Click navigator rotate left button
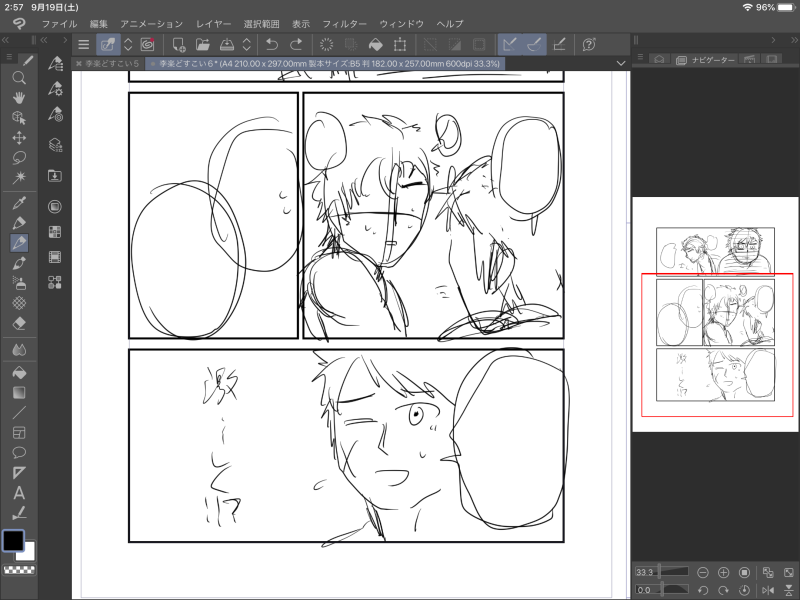 coord(703,590)
